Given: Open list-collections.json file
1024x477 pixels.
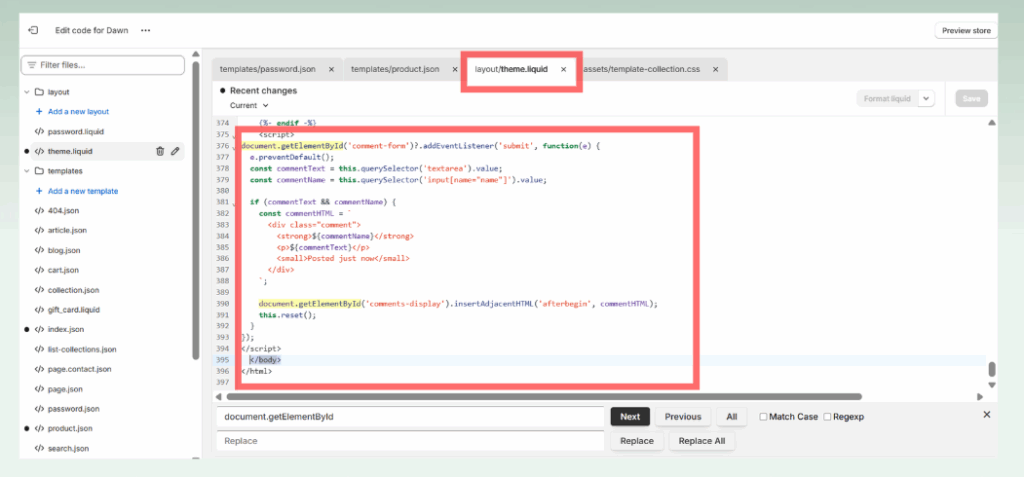Looking at the screenshot, I should pos(82,350).
